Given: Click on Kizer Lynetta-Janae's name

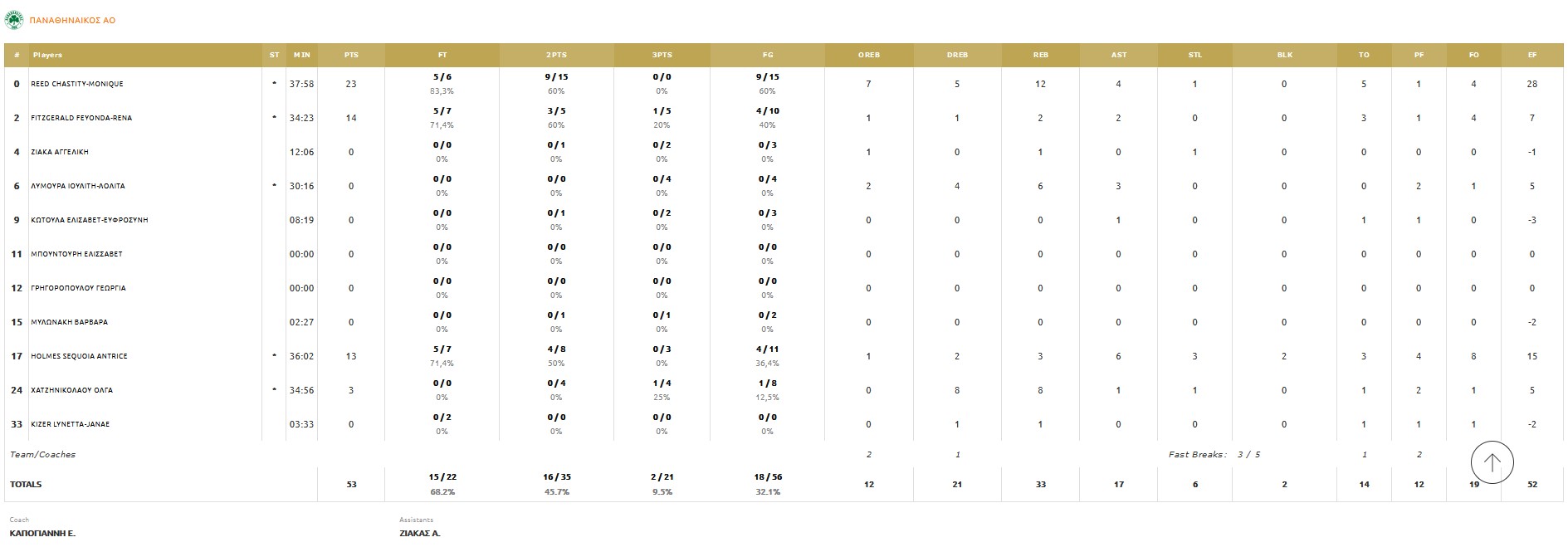Looking at the screenshot, I should point(71,424).
